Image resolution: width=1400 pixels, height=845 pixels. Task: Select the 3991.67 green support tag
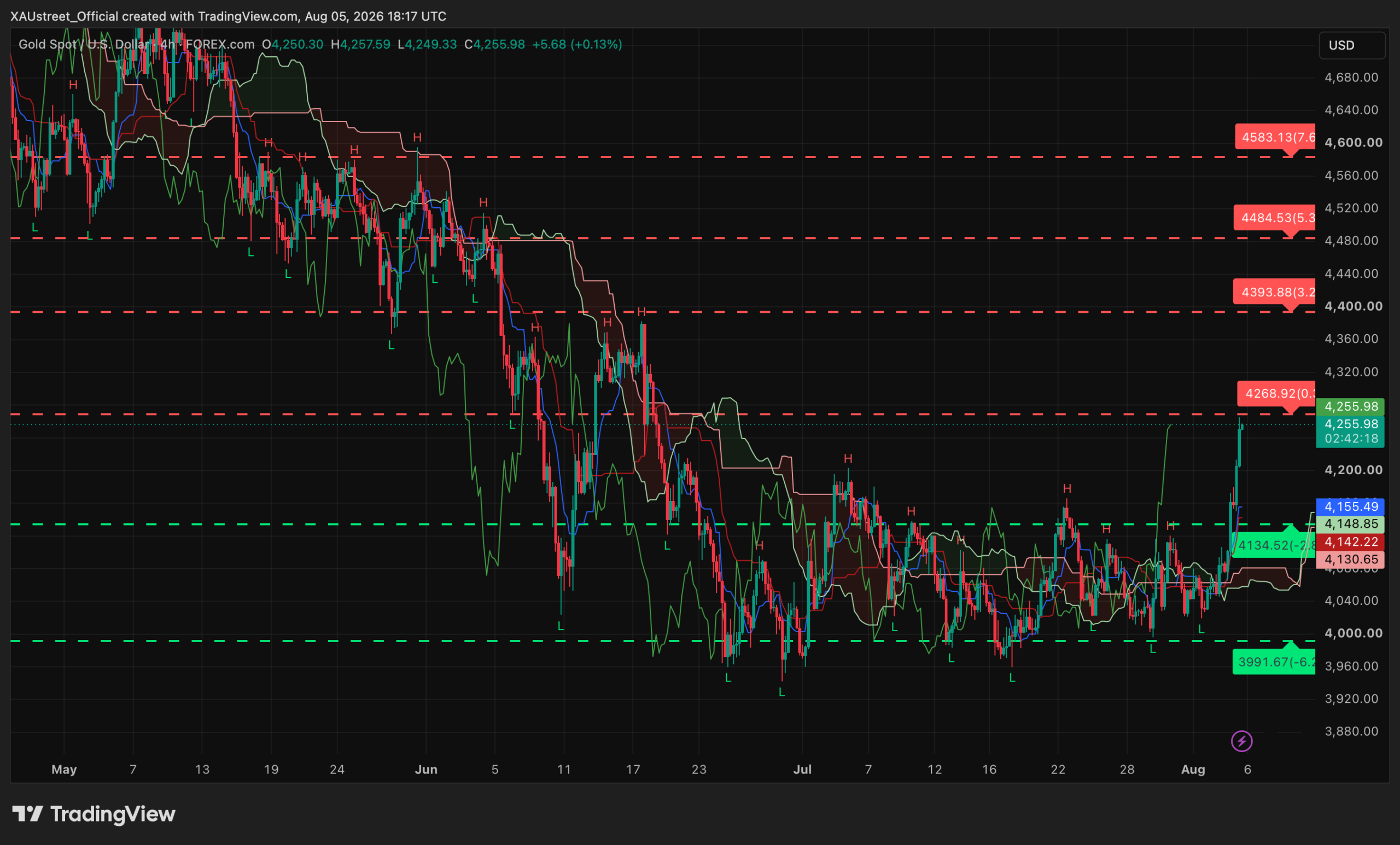pyautogui.click(x=1273, y=662)
